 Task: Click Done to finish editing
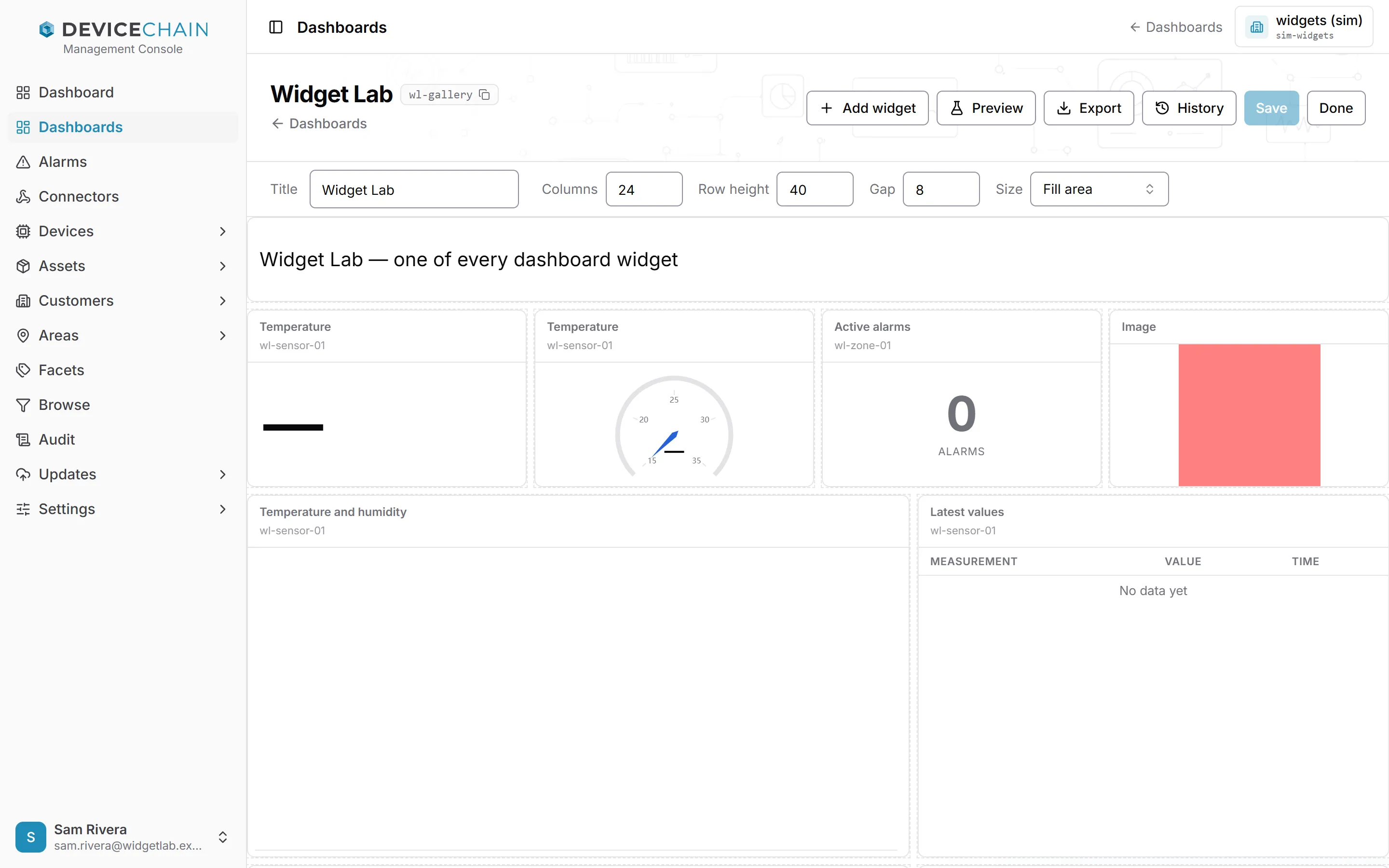[x=1336, y=108]
